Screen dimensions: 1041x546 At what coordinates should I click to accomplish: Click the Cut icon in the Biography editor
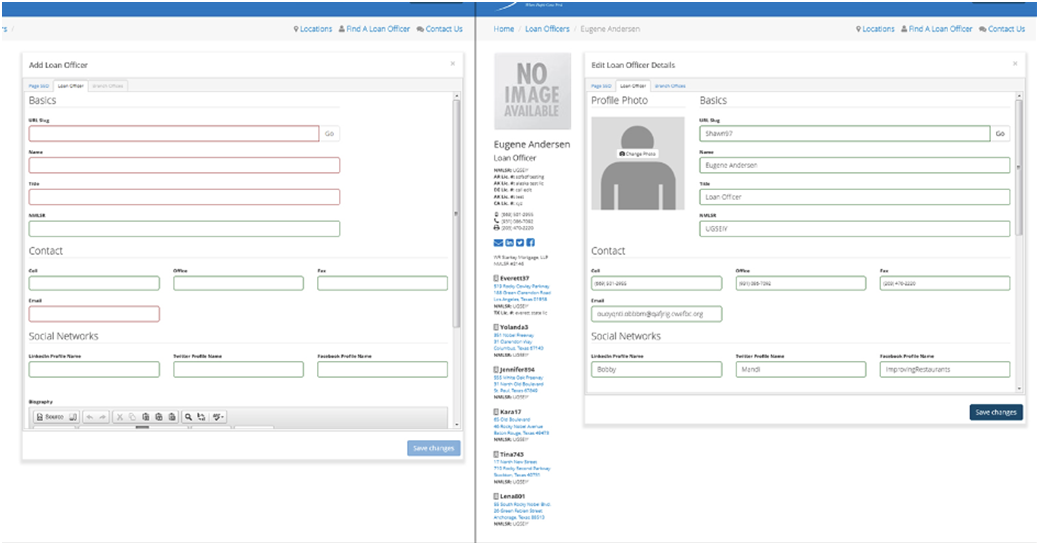(x=119, y=416)
